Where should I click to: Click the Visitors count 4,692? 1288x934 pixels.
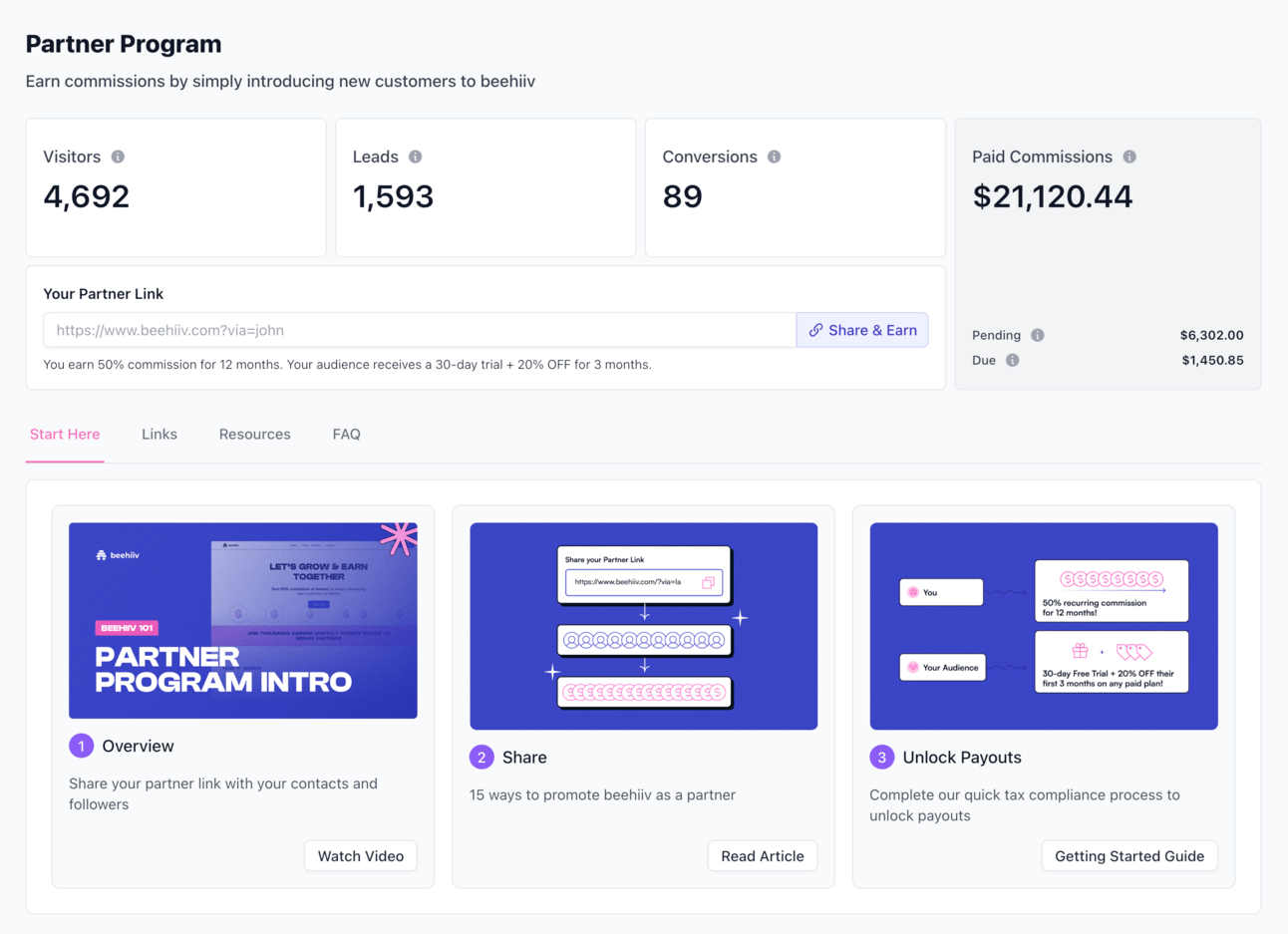pos(87,196)
